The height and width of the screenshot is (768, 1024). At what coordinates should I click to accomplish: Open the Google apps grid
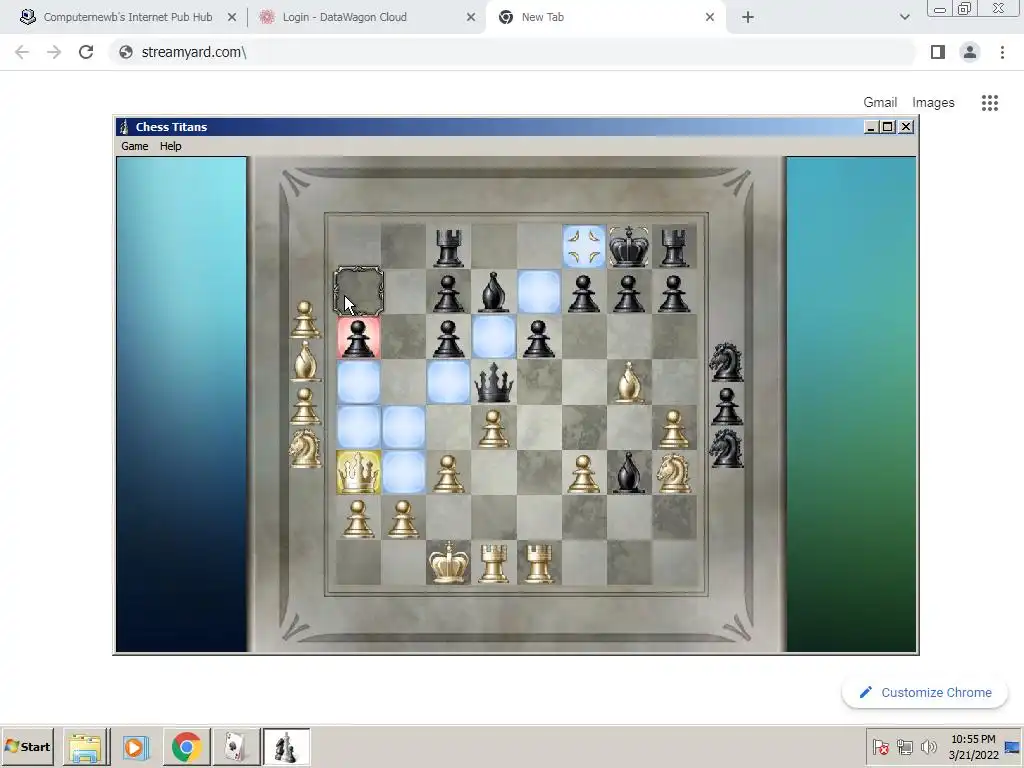pos(990,103)
